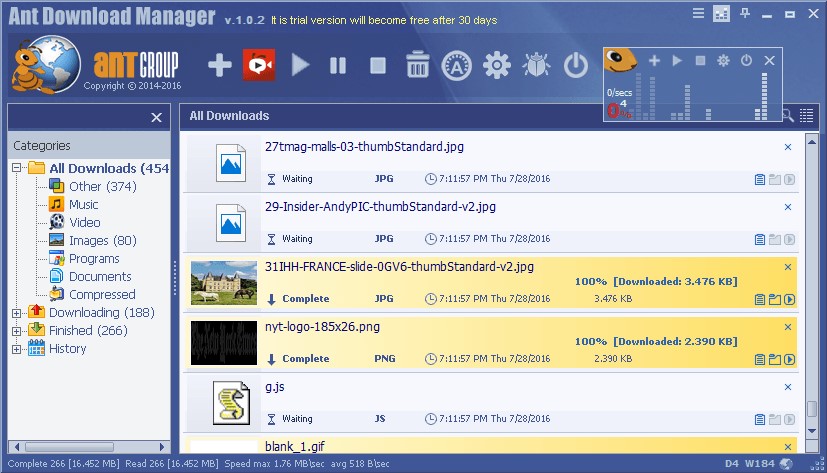Select the Documents category
Image resolution: width=827 pixels, height=473 pixels.
click(x=100, y=276)
